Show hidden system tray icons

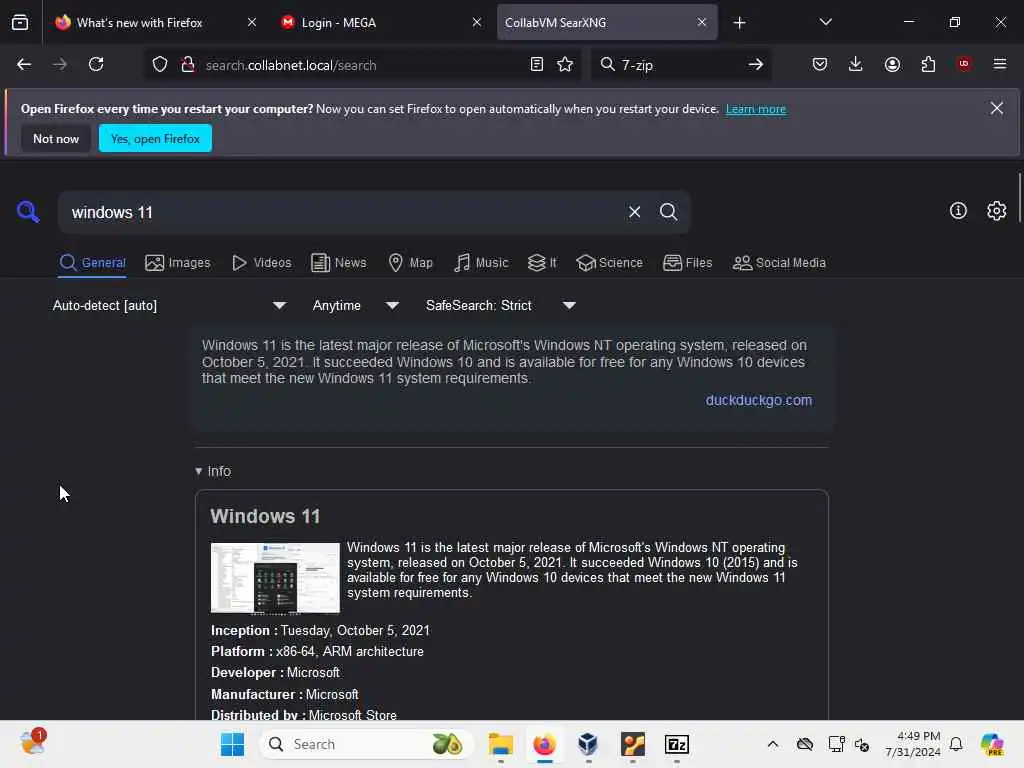(773, 744)
